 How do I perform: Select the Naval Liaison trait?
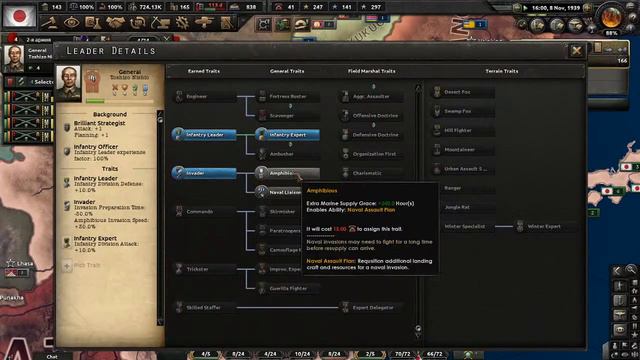tap(279, 192)
